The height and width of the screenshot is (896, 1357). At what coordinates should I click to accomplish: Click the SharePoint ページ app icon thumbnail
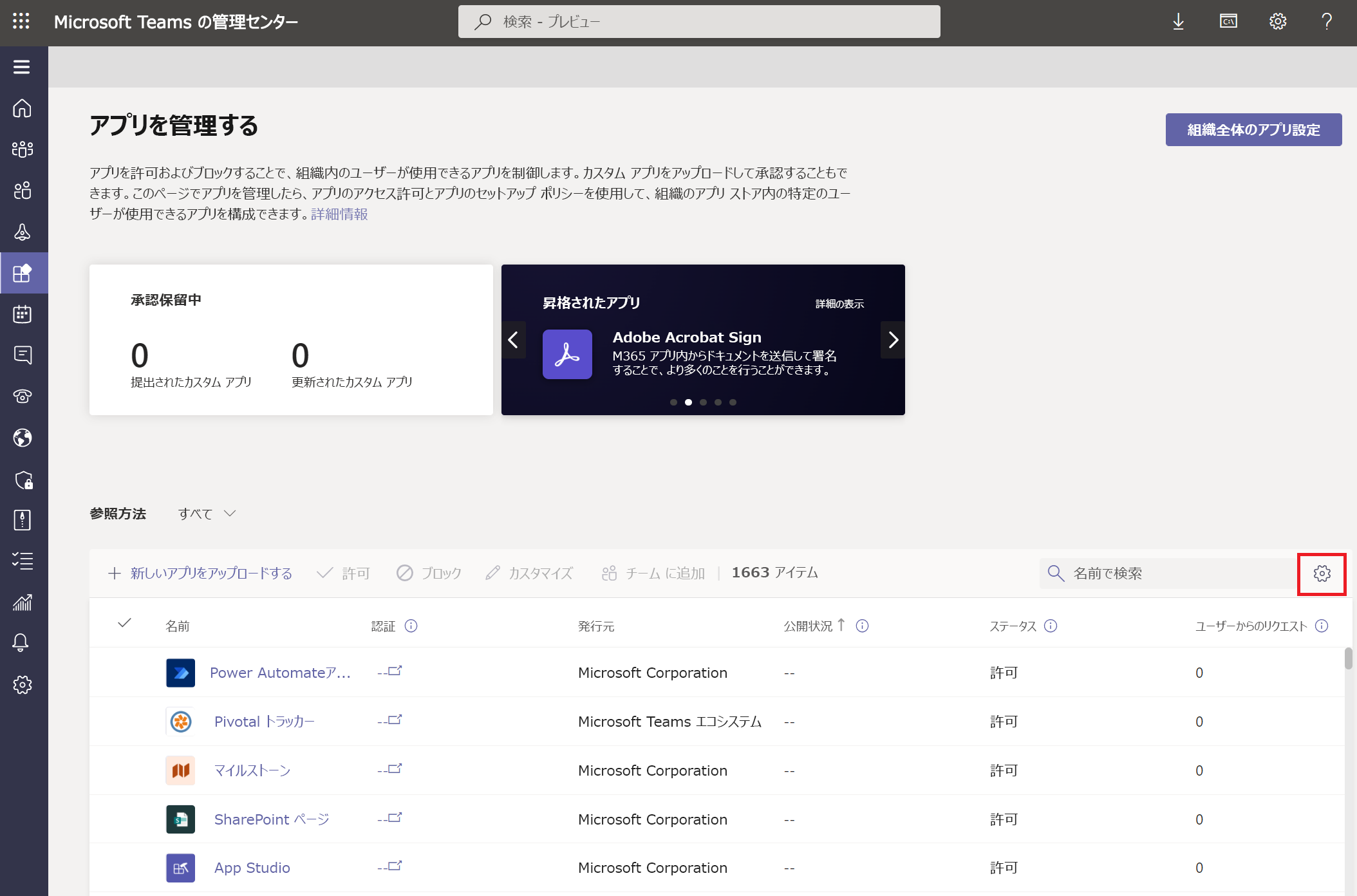[x=180, y=819]
